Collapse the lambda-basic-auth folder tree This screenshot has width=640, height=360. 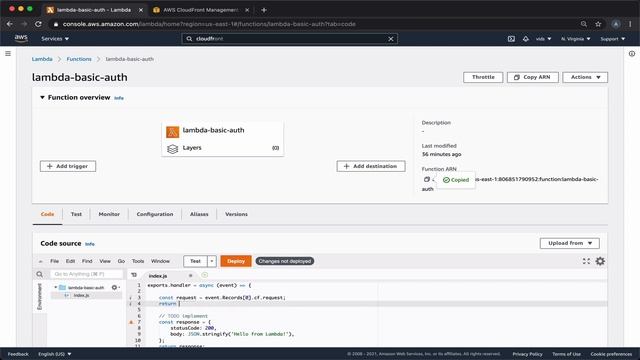point(56,287)
